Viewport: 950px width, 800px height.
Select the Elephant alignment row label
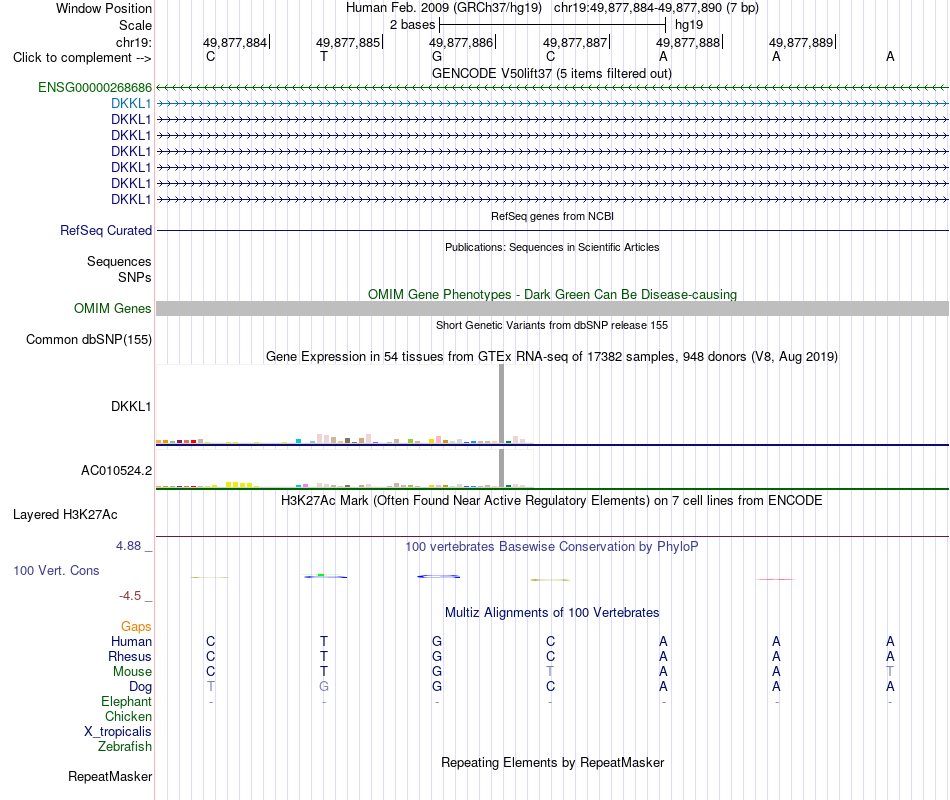pos(127,701)
